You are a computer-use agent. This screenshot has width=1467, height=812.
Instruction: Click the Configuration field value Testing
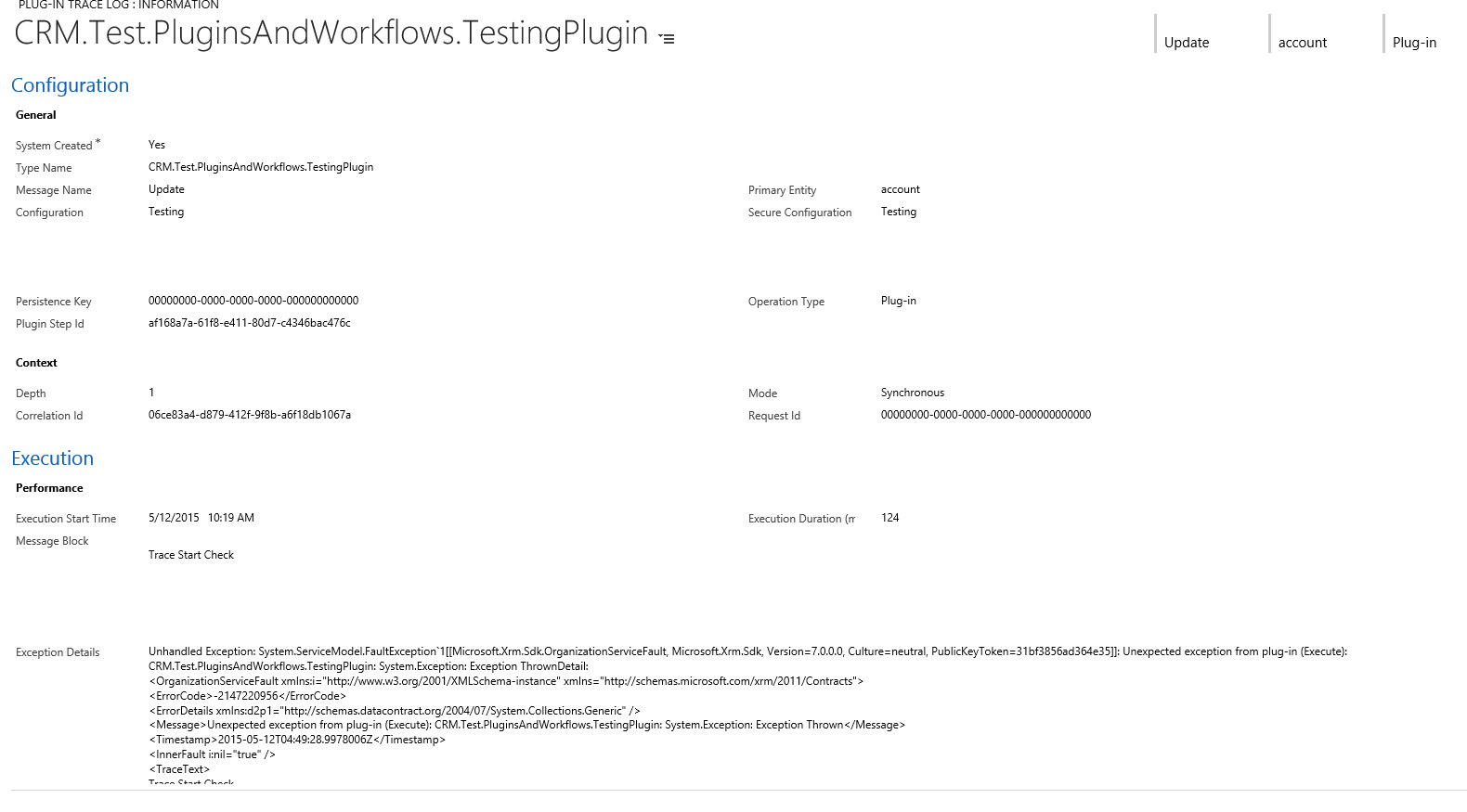pos(166,212)
